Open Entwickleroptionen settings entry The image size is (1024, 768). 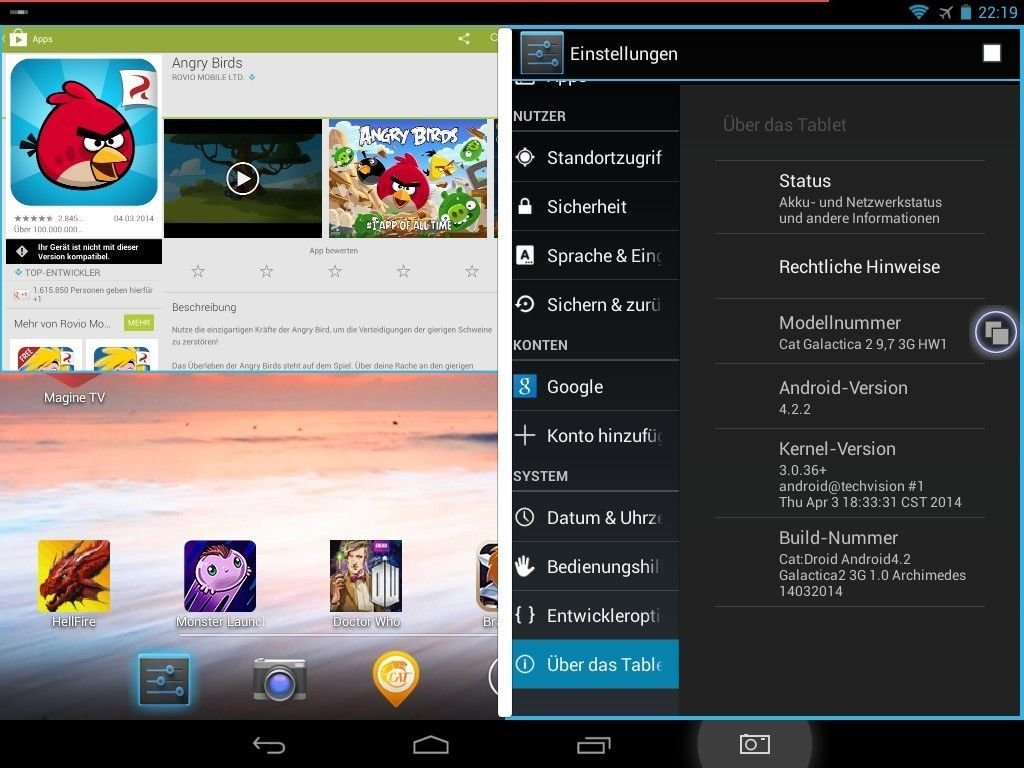(x=596, y=615)
